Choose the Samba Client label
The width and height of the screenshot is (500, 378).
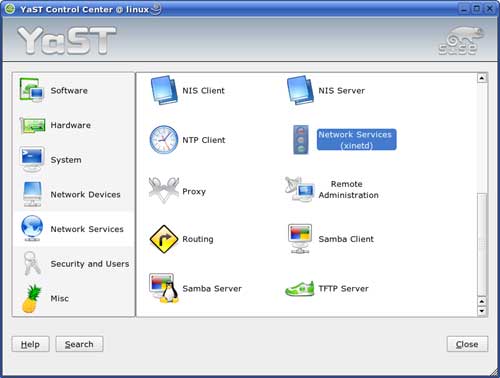pos(346,239)
